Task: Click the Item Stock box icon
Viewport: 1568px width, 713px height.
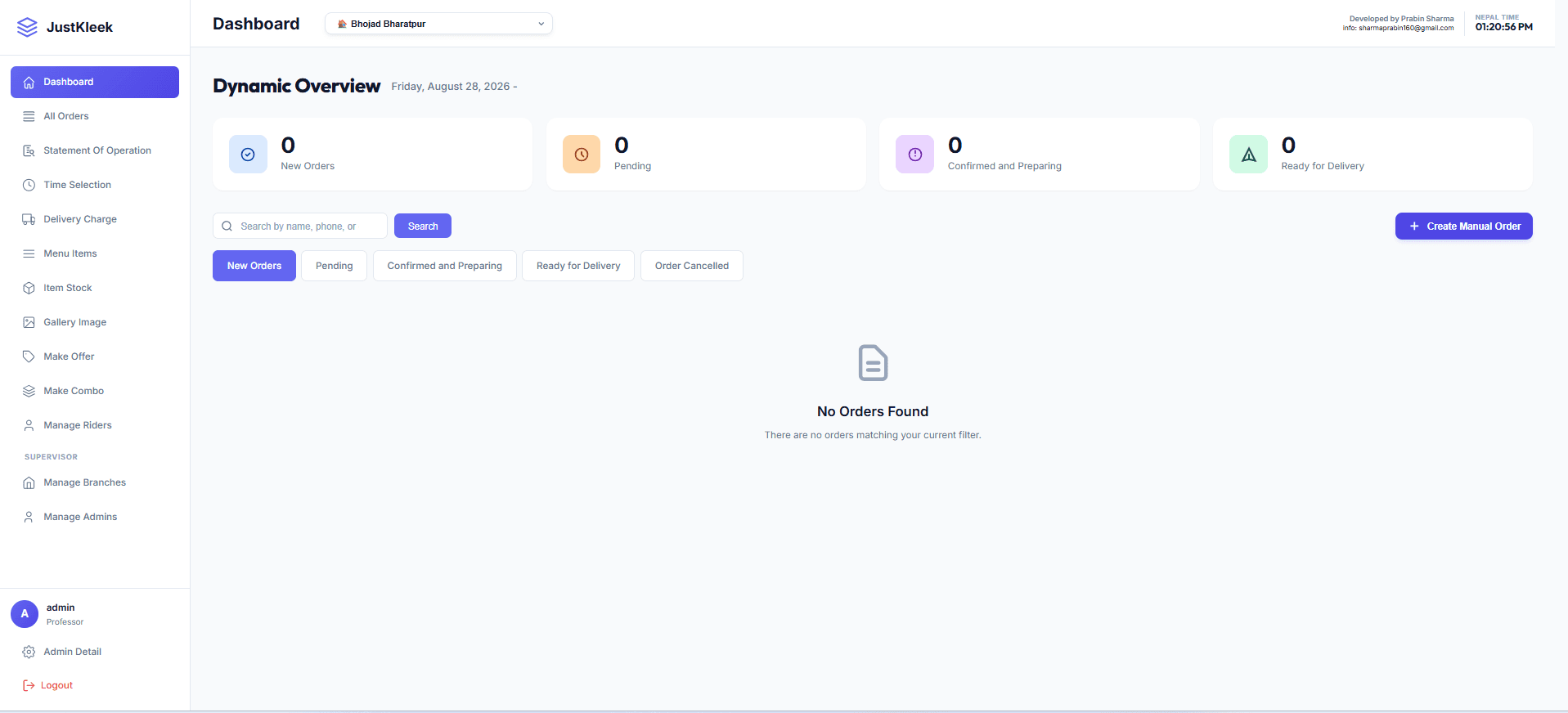Action: coord(29,288)
